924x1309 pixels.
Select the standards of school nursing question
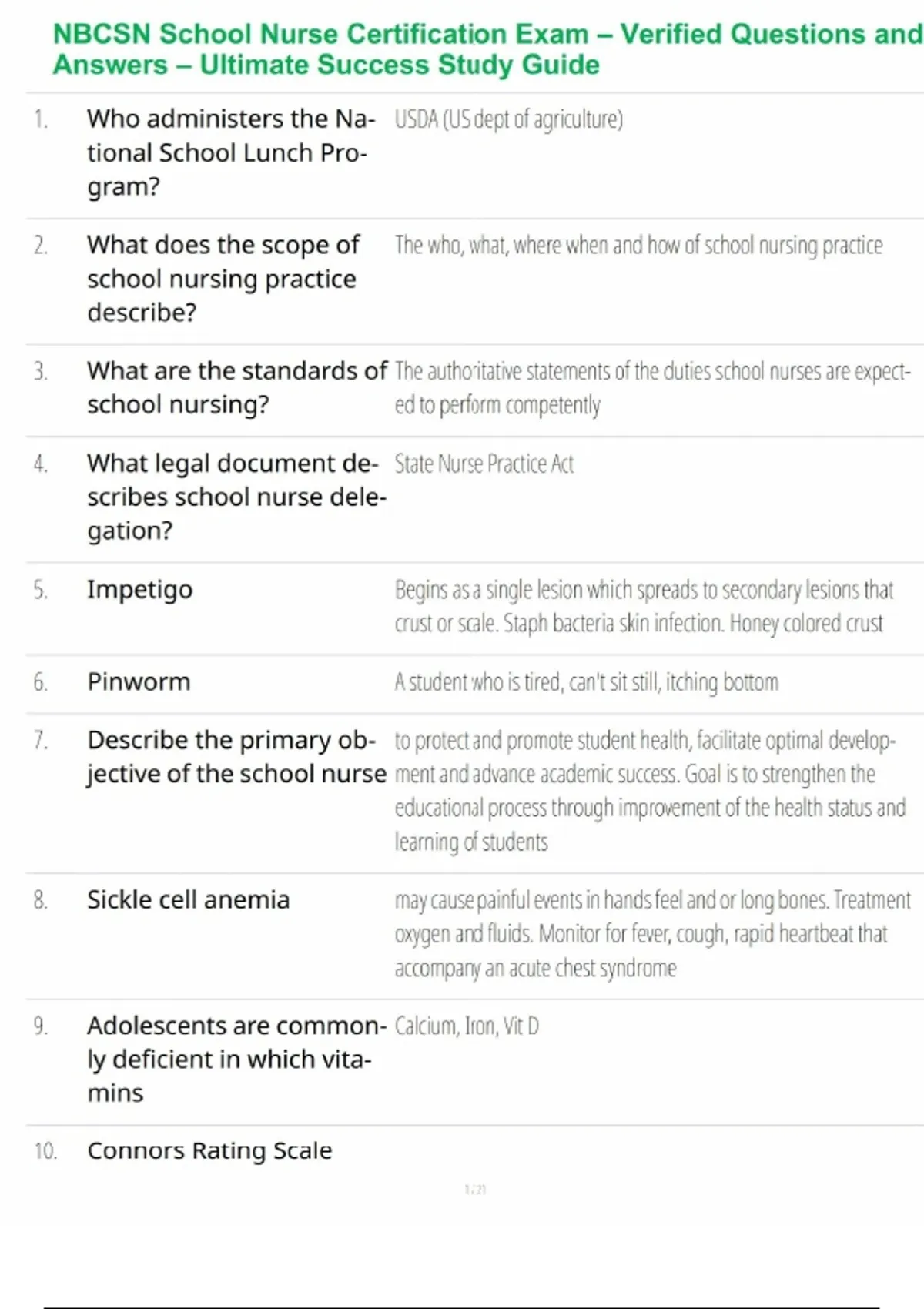coord(236,387)
